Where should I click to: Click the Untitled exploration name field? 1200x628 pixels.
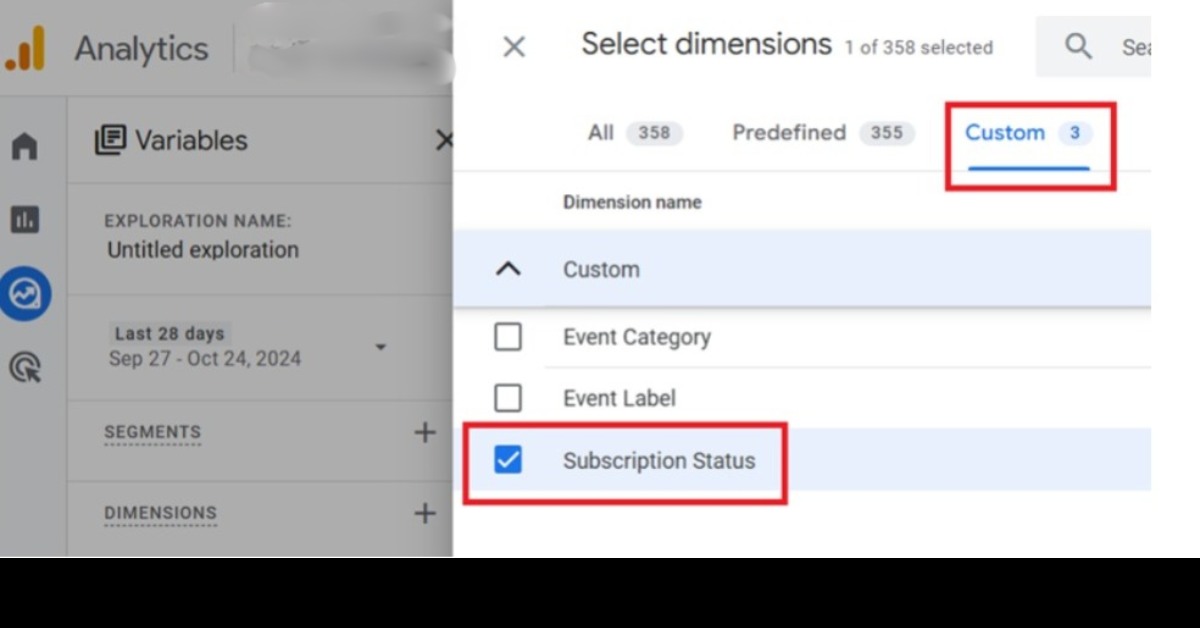coord(203,250)
